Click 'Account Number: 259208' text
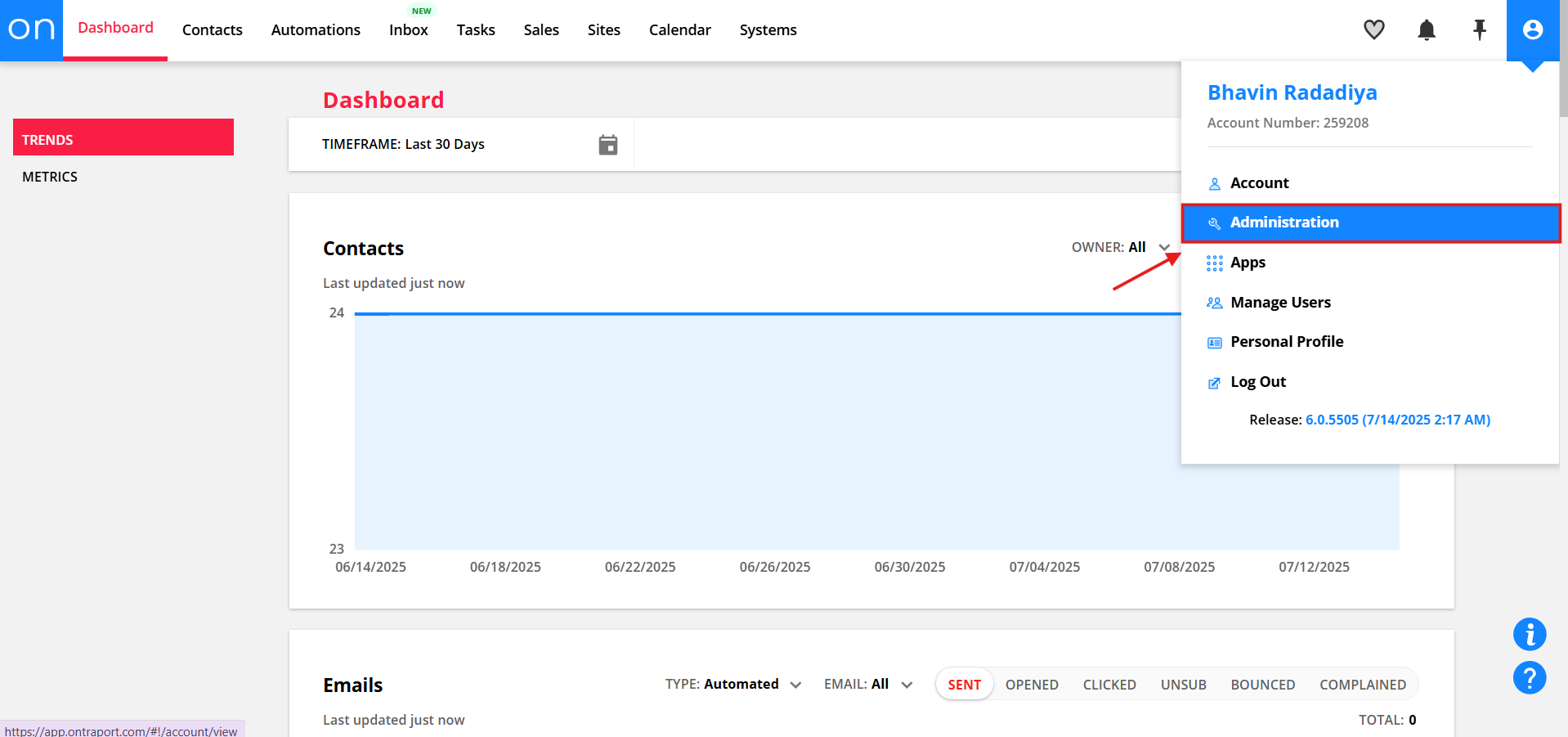Viewport: 1568px width, 737px height. pos(1288,123)
